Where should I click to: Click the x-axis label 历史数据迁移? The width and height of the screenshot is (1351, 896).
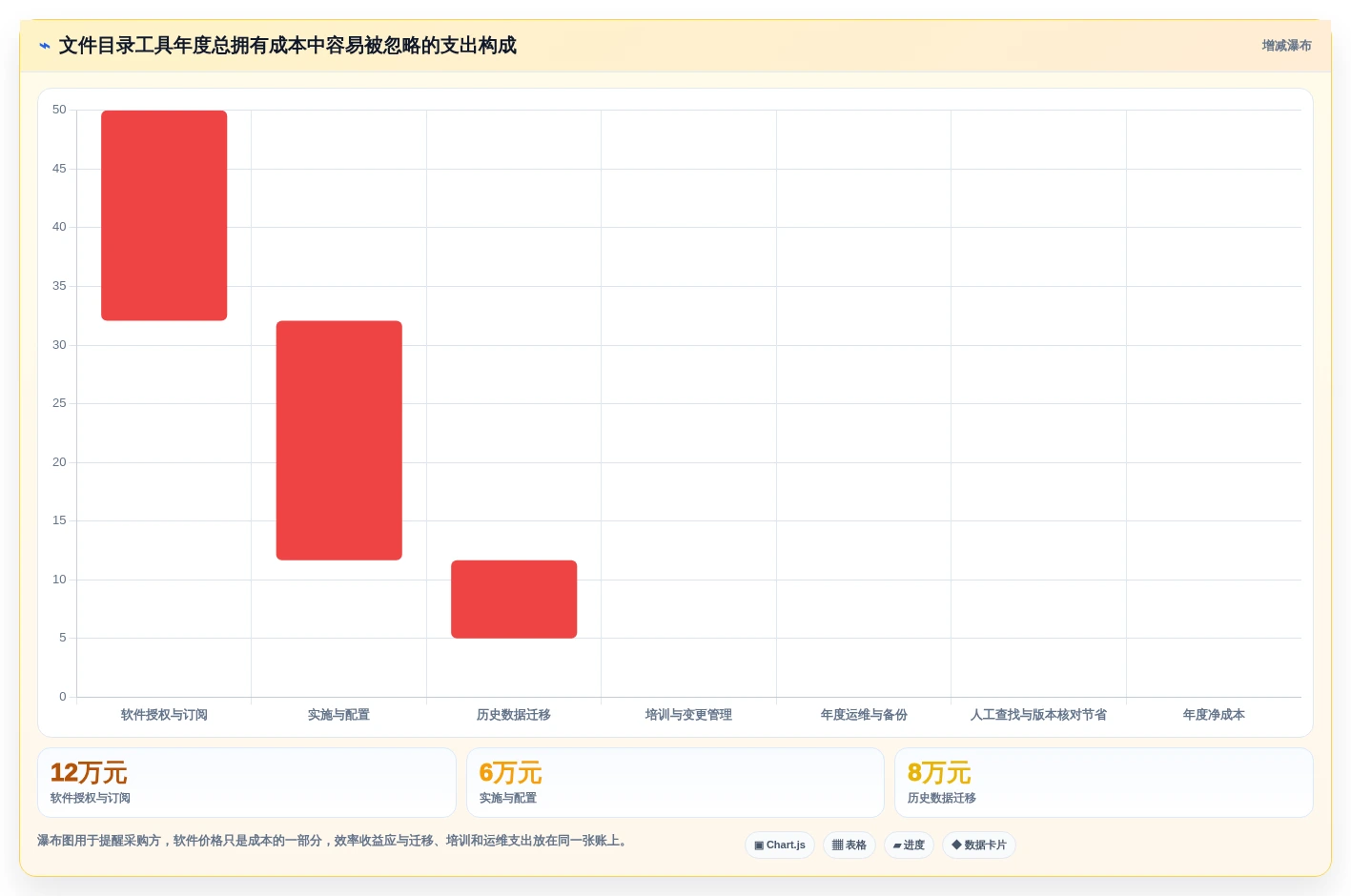click(x=514, y=715)
